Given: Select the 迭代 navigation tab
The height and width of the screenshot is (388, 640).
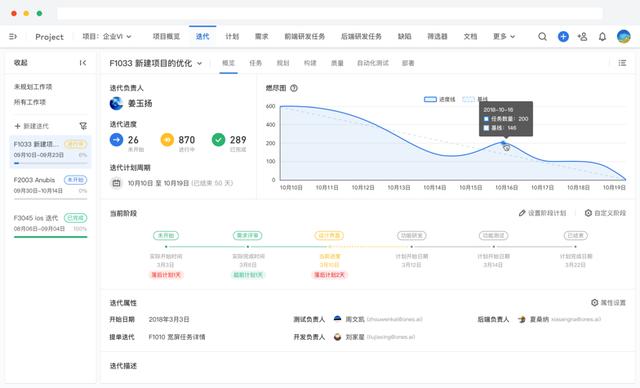Looking at the screenshot, I should coord(202,37).
